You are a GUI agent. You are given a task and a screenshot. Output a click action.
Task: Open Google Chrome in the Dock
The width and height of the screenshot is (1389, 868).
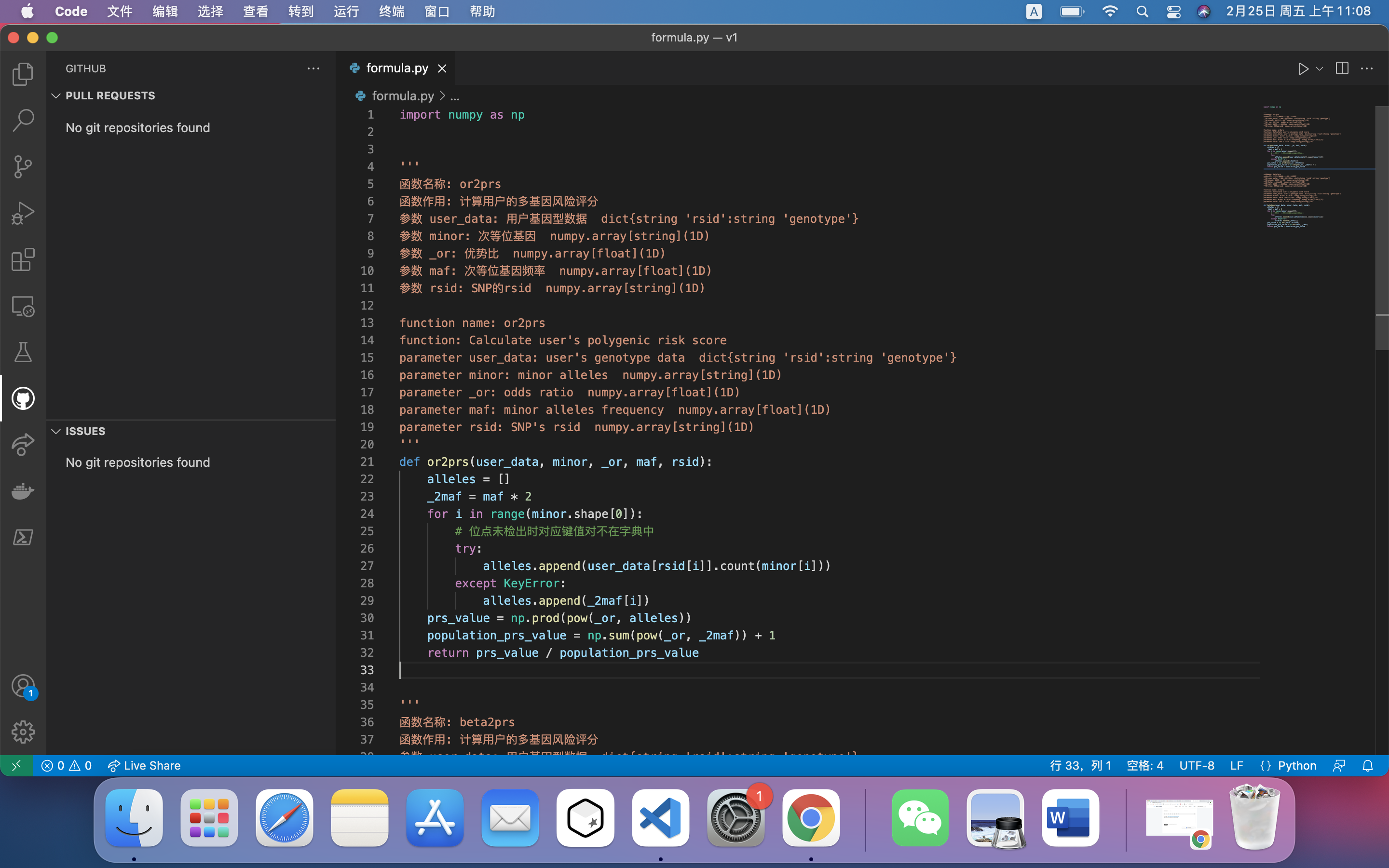(x=810, y=817)
